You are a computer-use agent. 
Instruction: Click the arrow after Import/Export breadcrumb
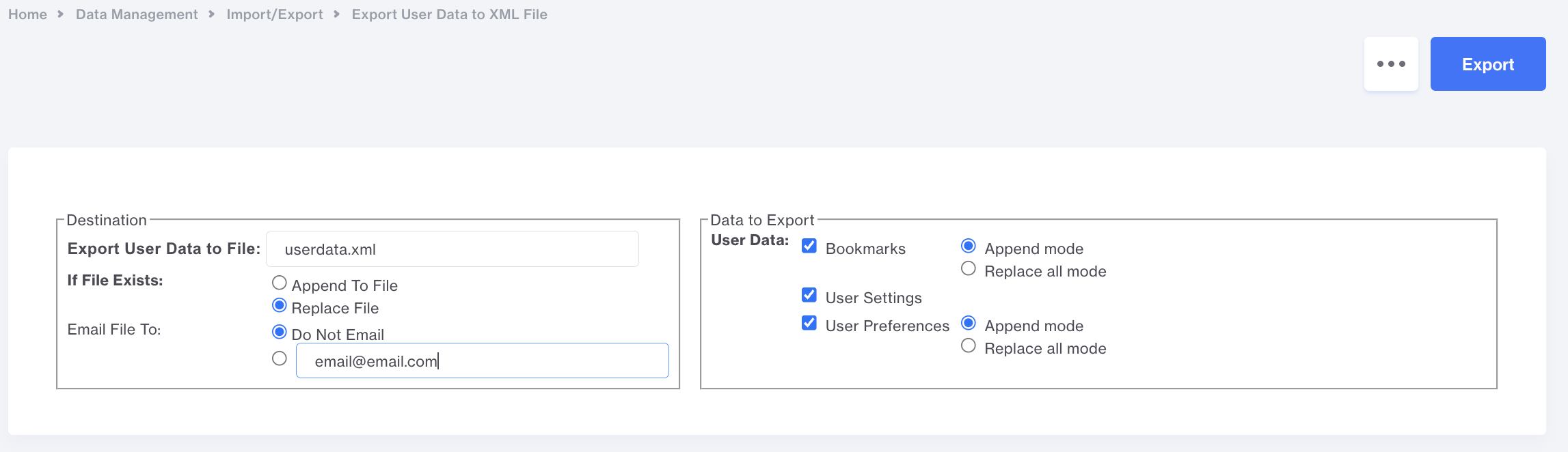click(x=337, y=14)
